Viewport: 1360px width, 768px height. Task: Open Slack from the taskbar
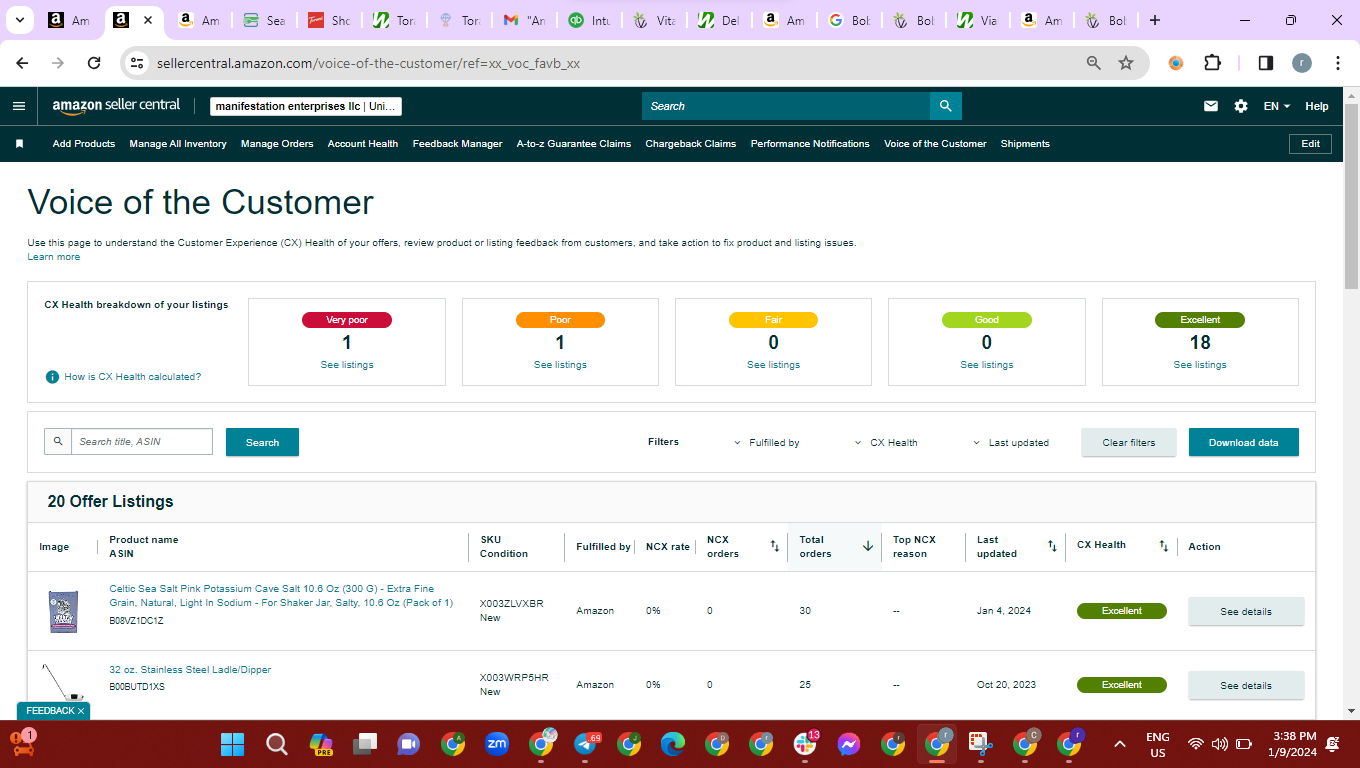805,744
